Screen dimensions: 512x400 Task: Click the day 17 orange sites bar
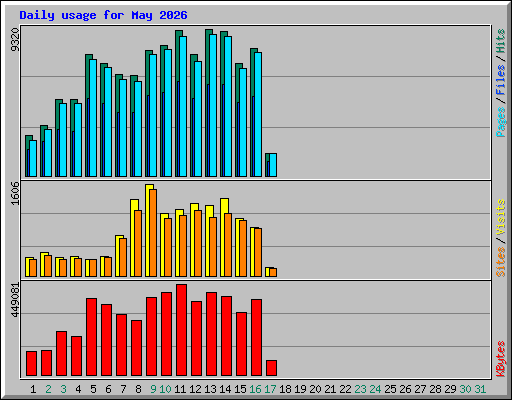273,272
